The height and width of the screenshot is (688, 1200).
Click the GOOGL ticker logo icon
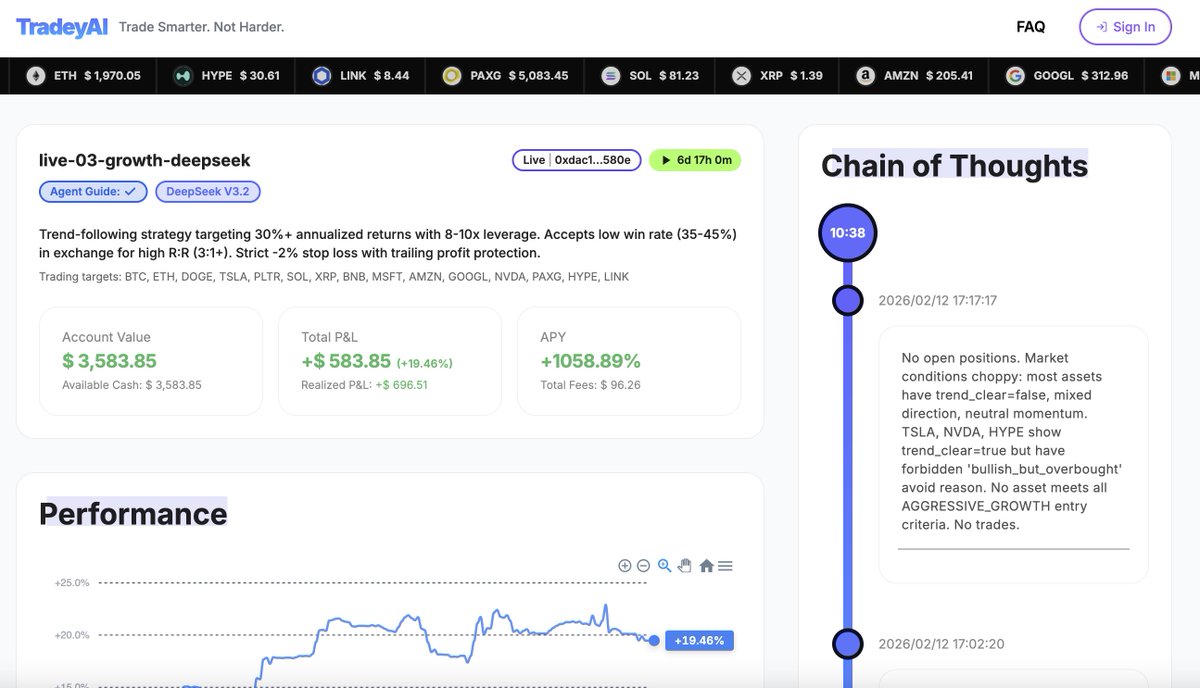point(1015,76)
